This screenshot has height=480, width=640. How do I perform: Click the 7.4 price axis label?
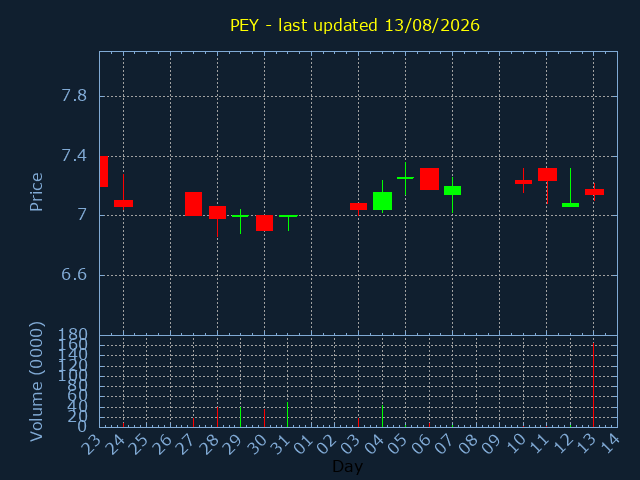point(74,156)
